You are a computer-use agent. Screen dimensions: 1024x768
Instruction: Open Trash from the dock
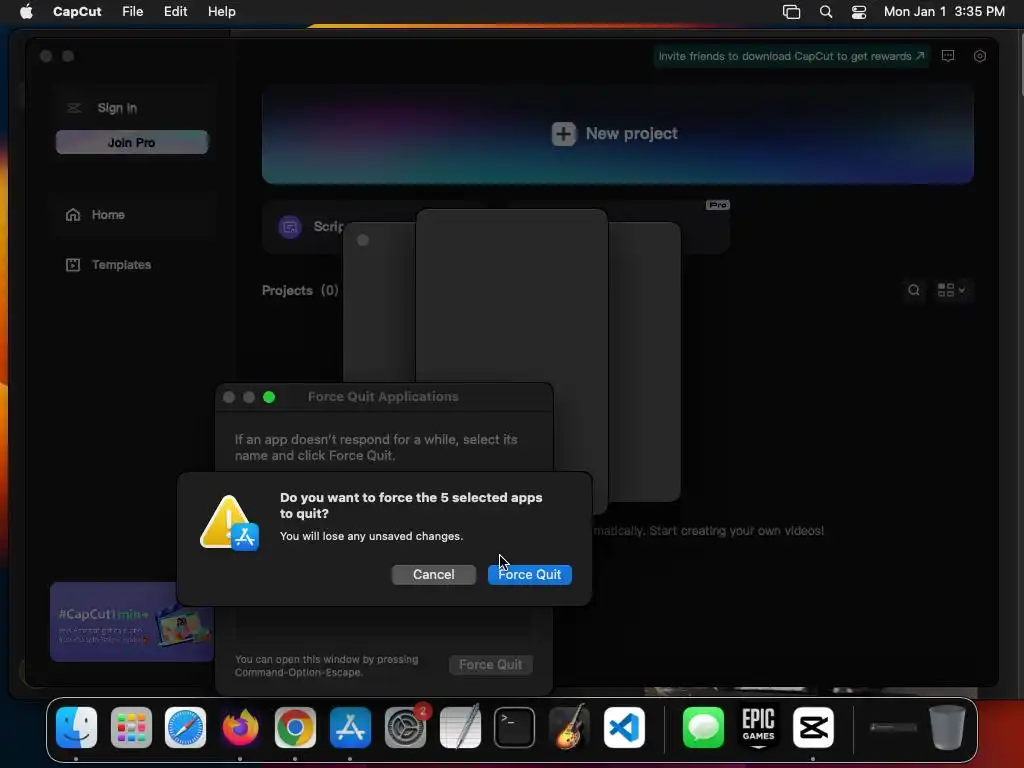click(948, 728)
